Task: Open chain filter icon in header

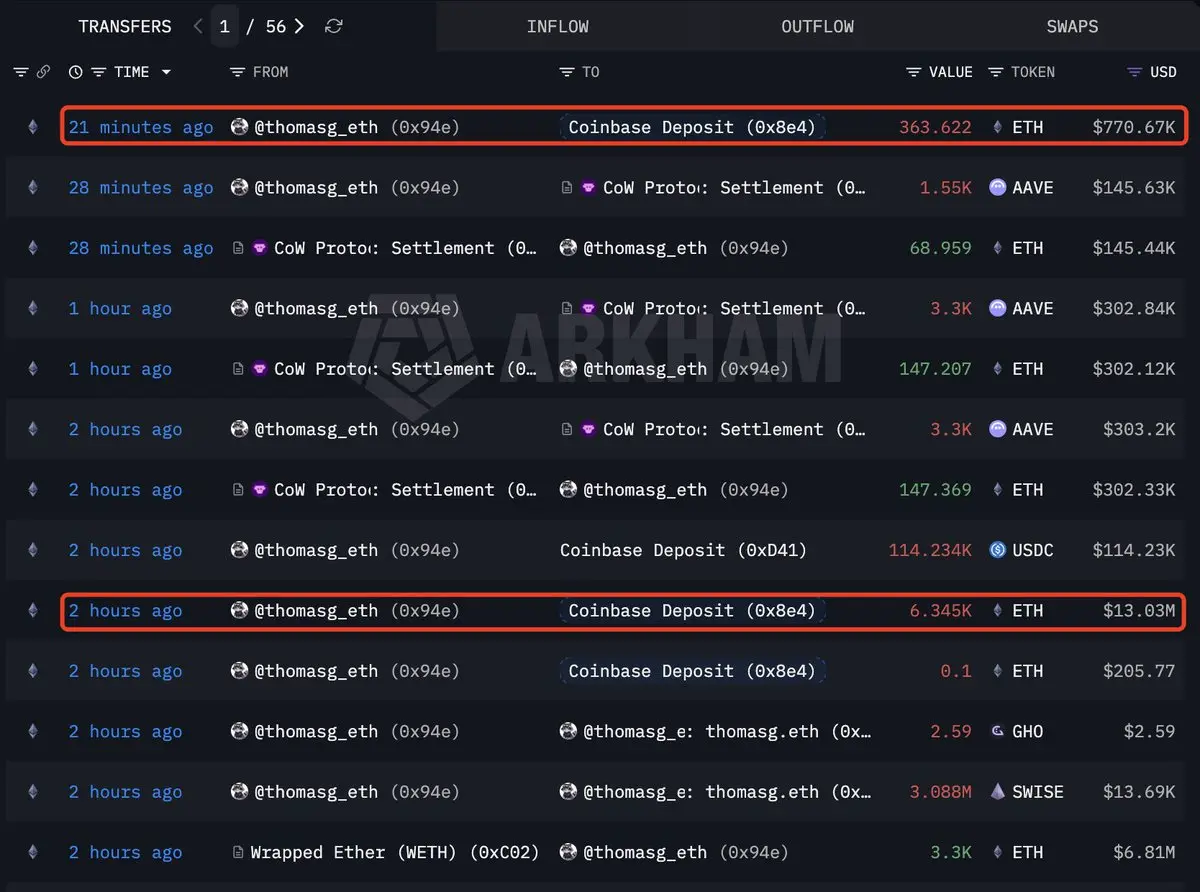Action: tap(21, 72)
